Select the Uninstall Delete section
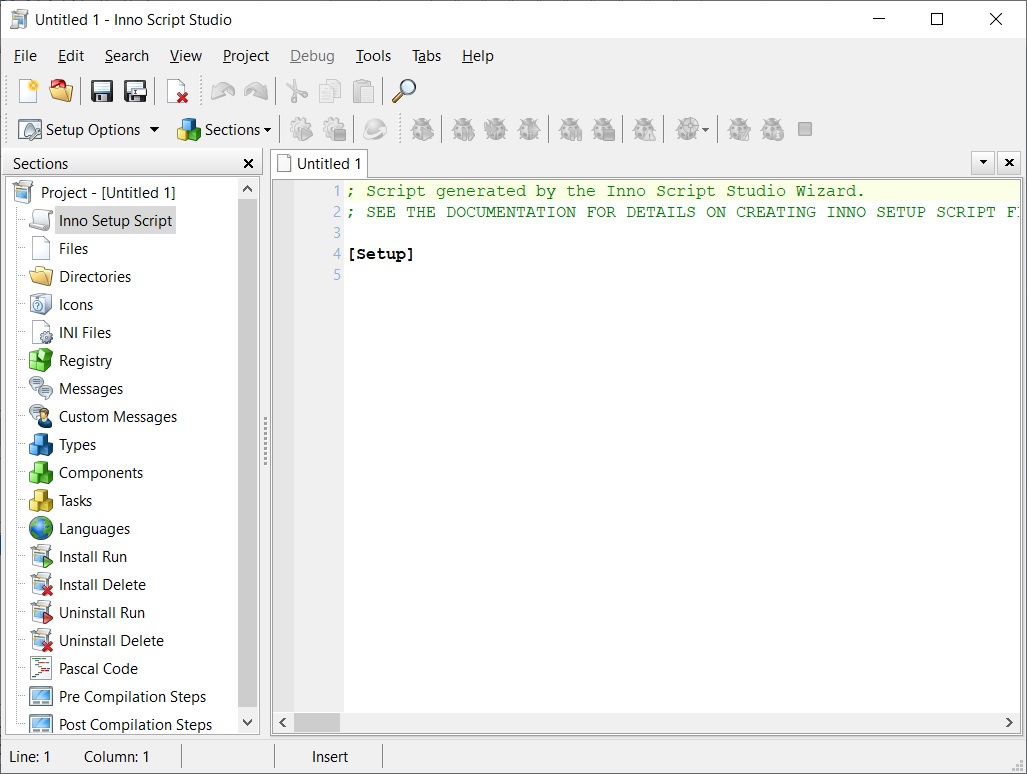The image size is (1027, 774). [x=111, y=640]
